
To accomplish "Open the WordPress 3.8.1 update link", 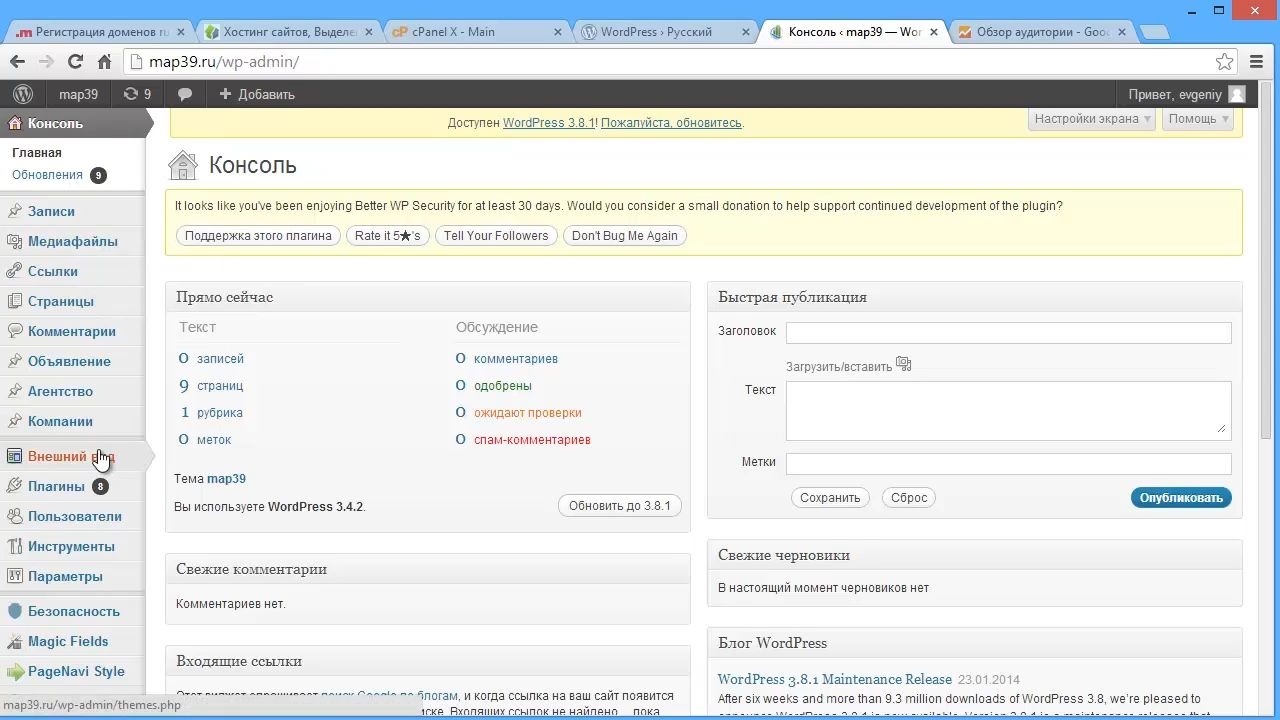I will tap(549, 123).
